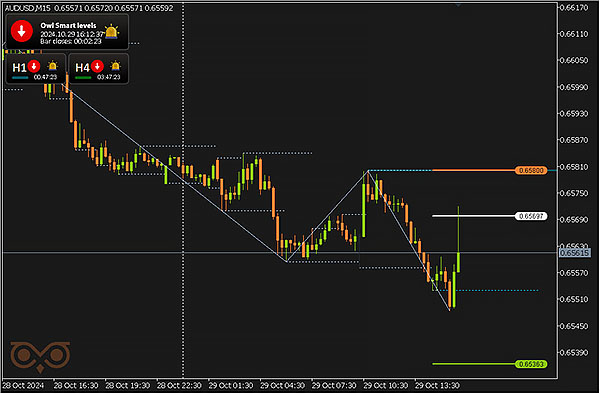The image size is (600, 394).
Task: Select the green 0.65383 price level tag
Action: click(531, 364)
